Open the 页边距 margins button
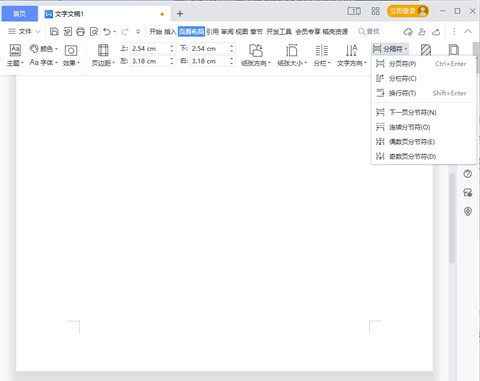The width and height of the screenshot is (480, 381). click(x=103, y=55)
